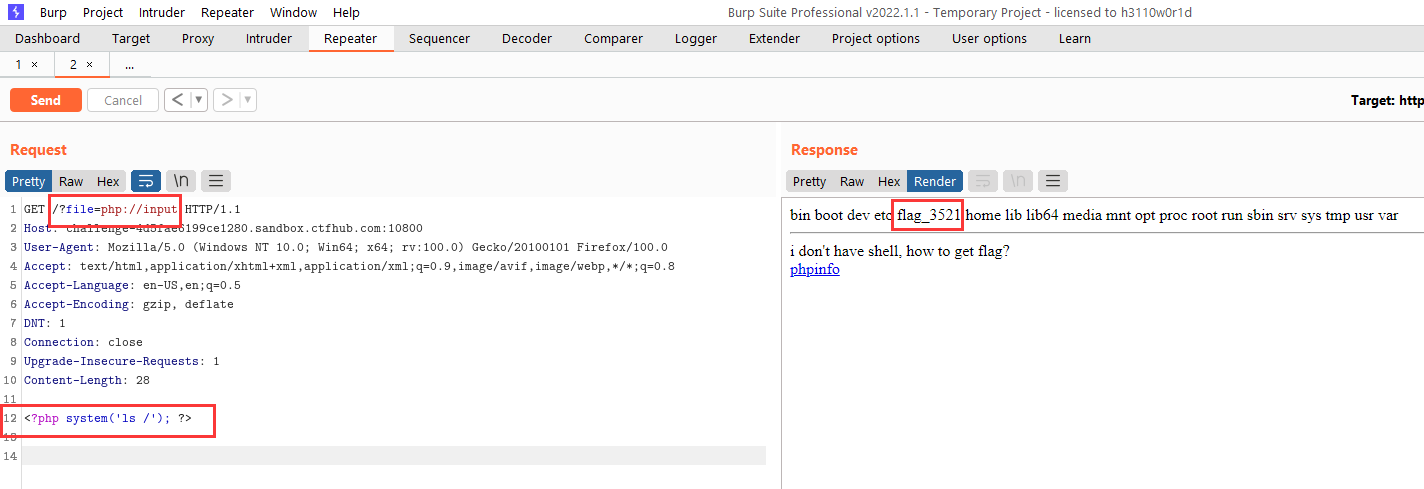Click the GET request line with php://input
This screenshot has height=489, width=1424.
click(132, 209)
